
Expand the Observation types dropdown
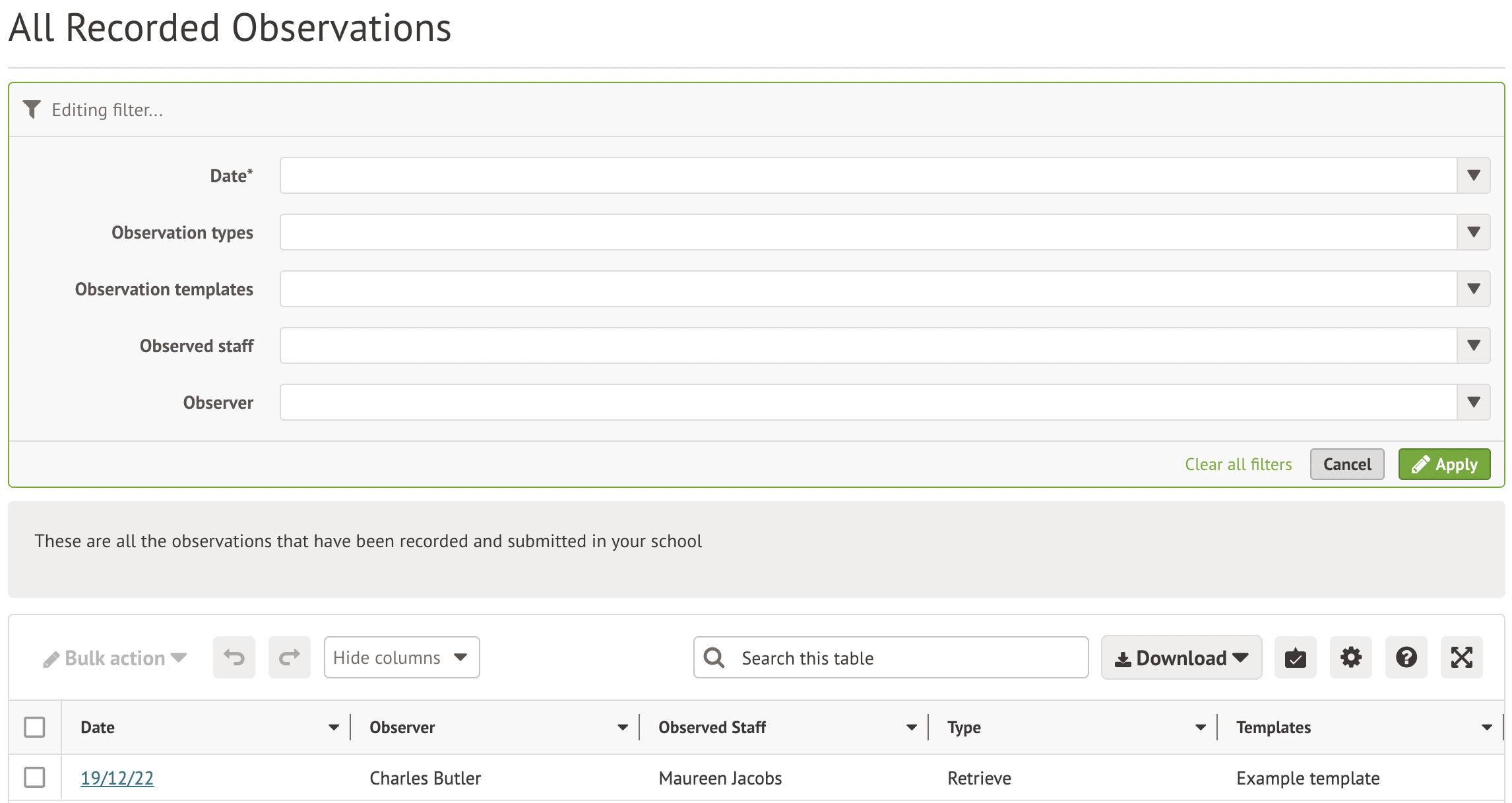coord(1473,232)
